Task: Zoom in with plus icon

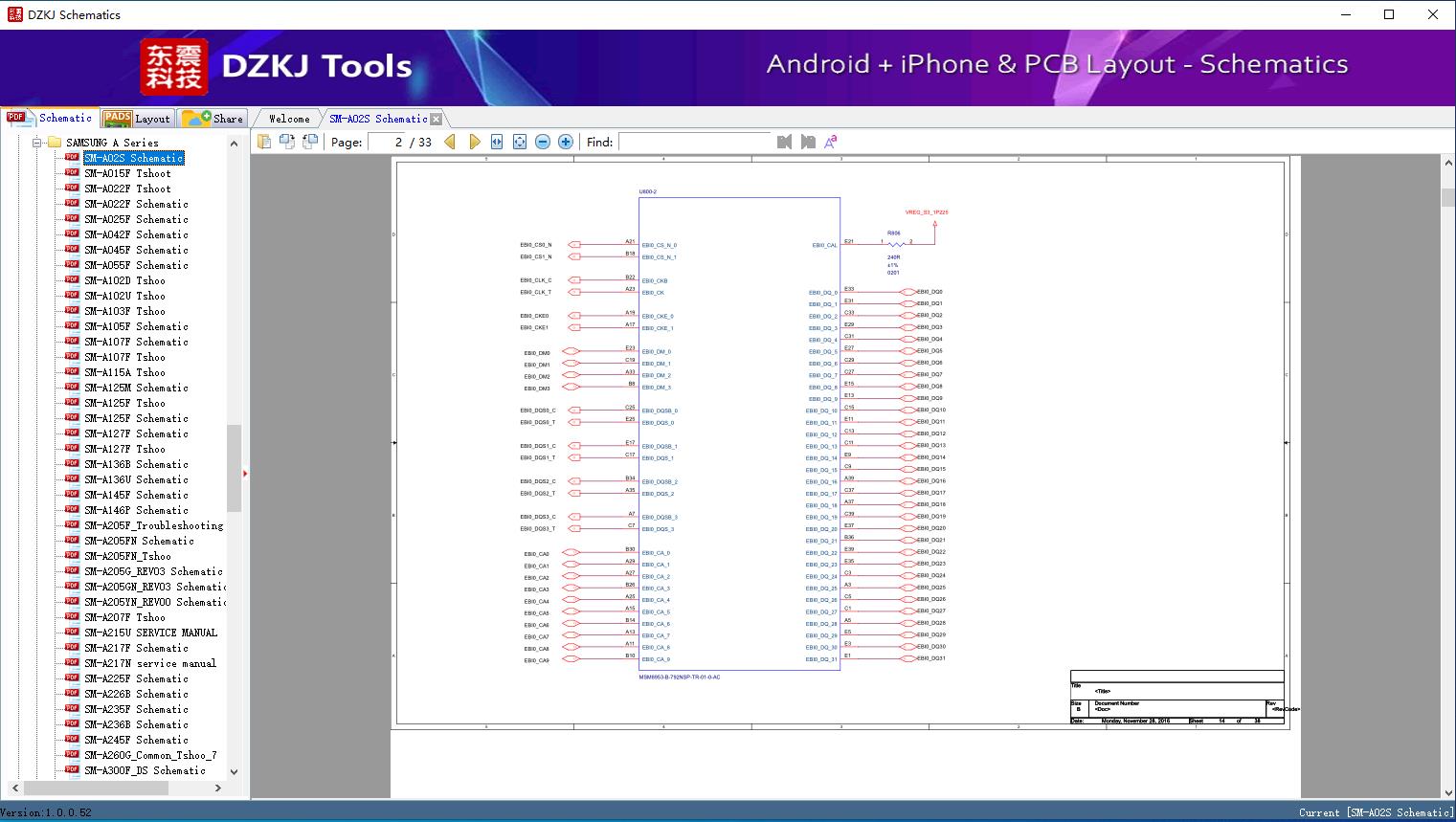Action: pyautogui.click(x=566, y=142)
